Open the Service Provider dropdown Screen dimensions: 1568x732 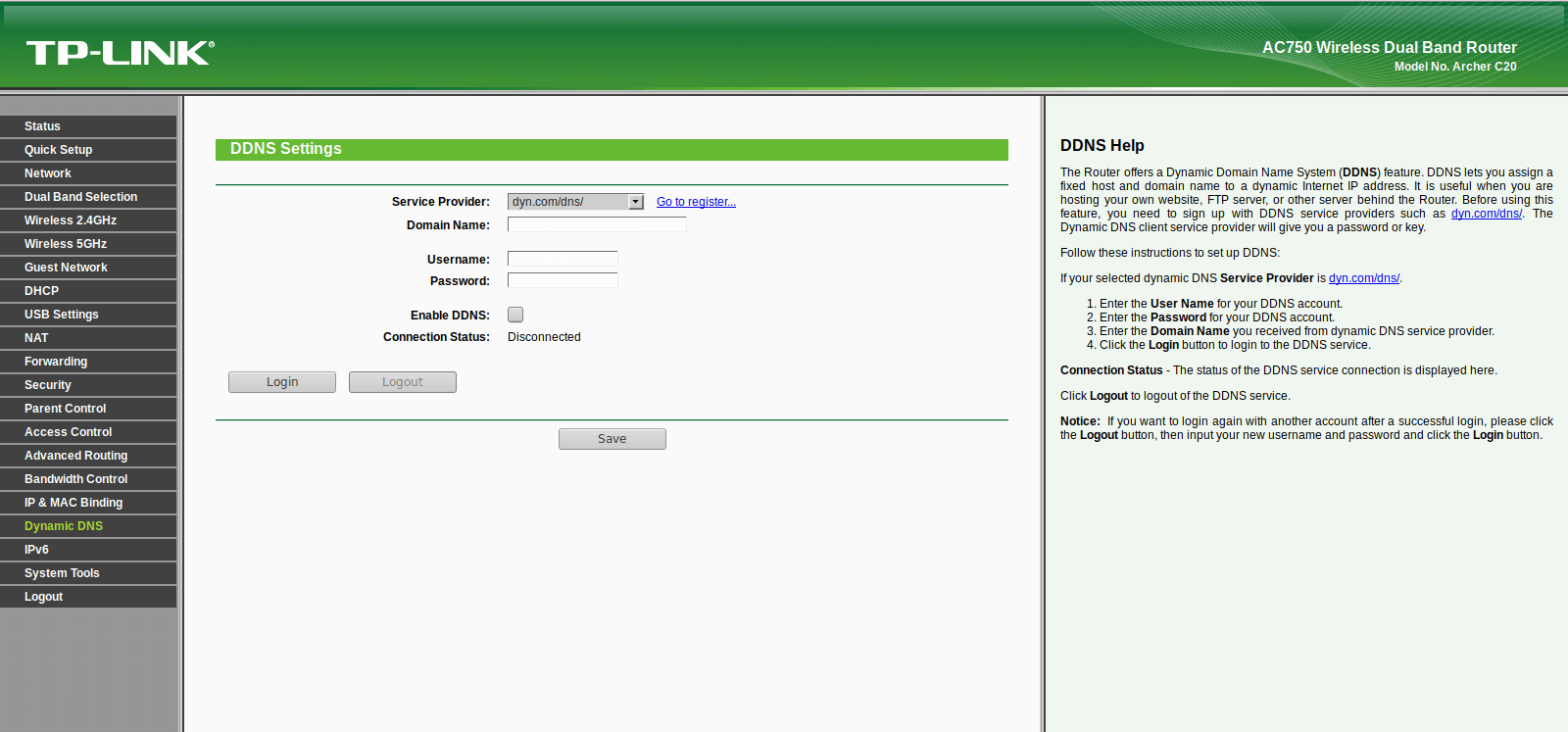coord(575,202)
